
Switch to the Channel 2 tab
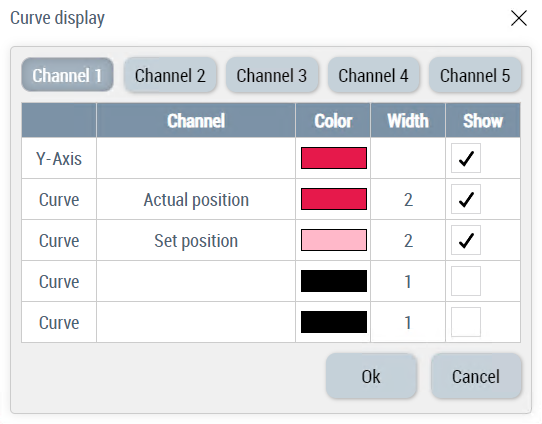[170, 75]
